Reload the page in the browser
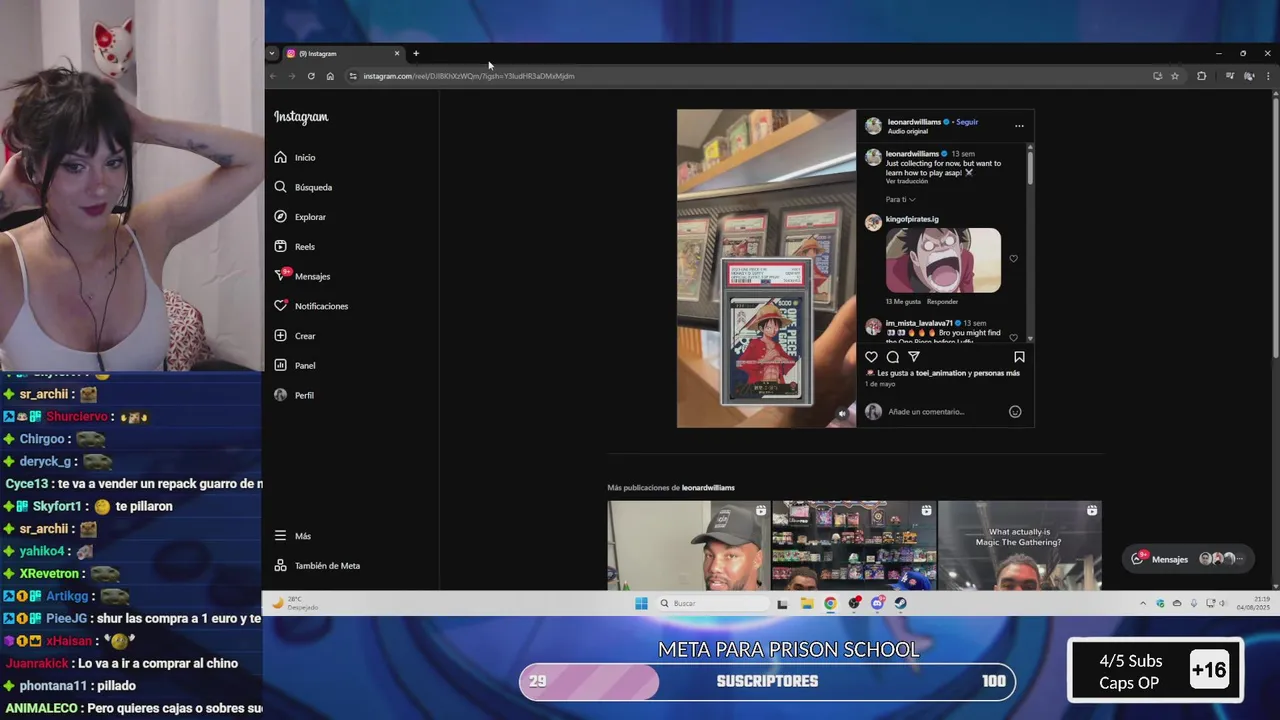The image size is (1280, 720). click(311, 76)
